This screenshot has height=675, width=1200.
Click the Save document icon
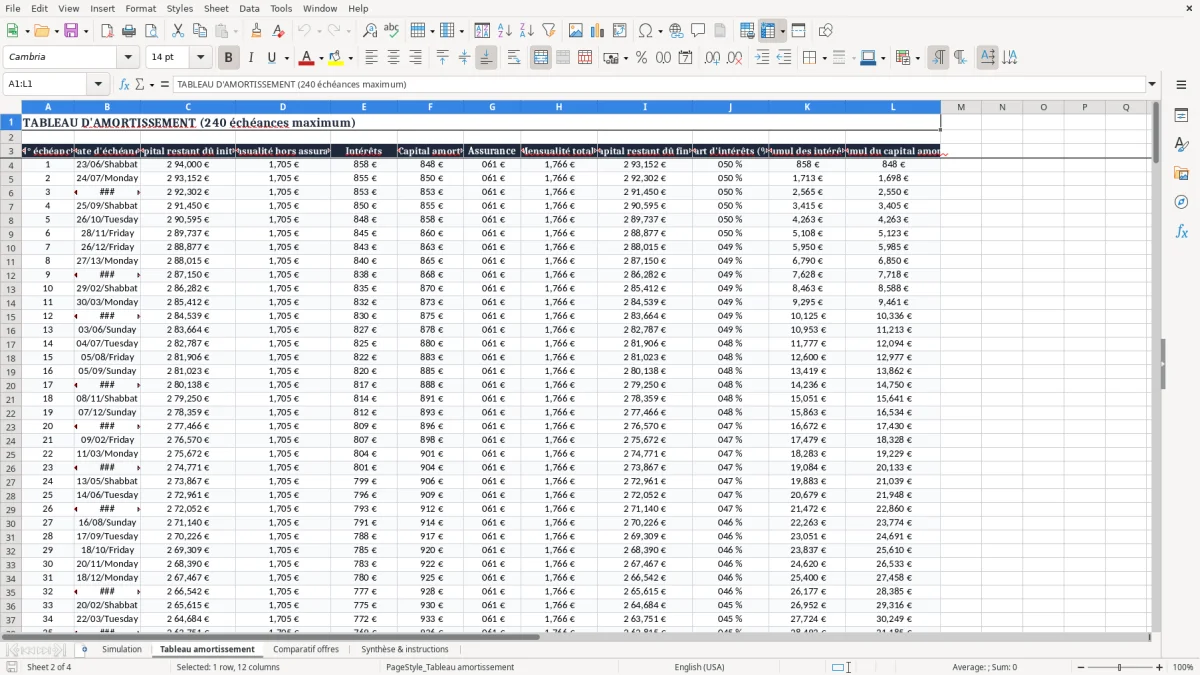71,31
